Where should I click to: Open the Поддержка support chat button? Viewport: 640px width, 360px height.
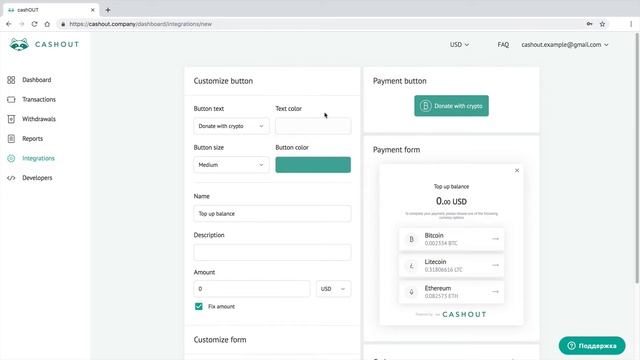(x=592, y=346)
